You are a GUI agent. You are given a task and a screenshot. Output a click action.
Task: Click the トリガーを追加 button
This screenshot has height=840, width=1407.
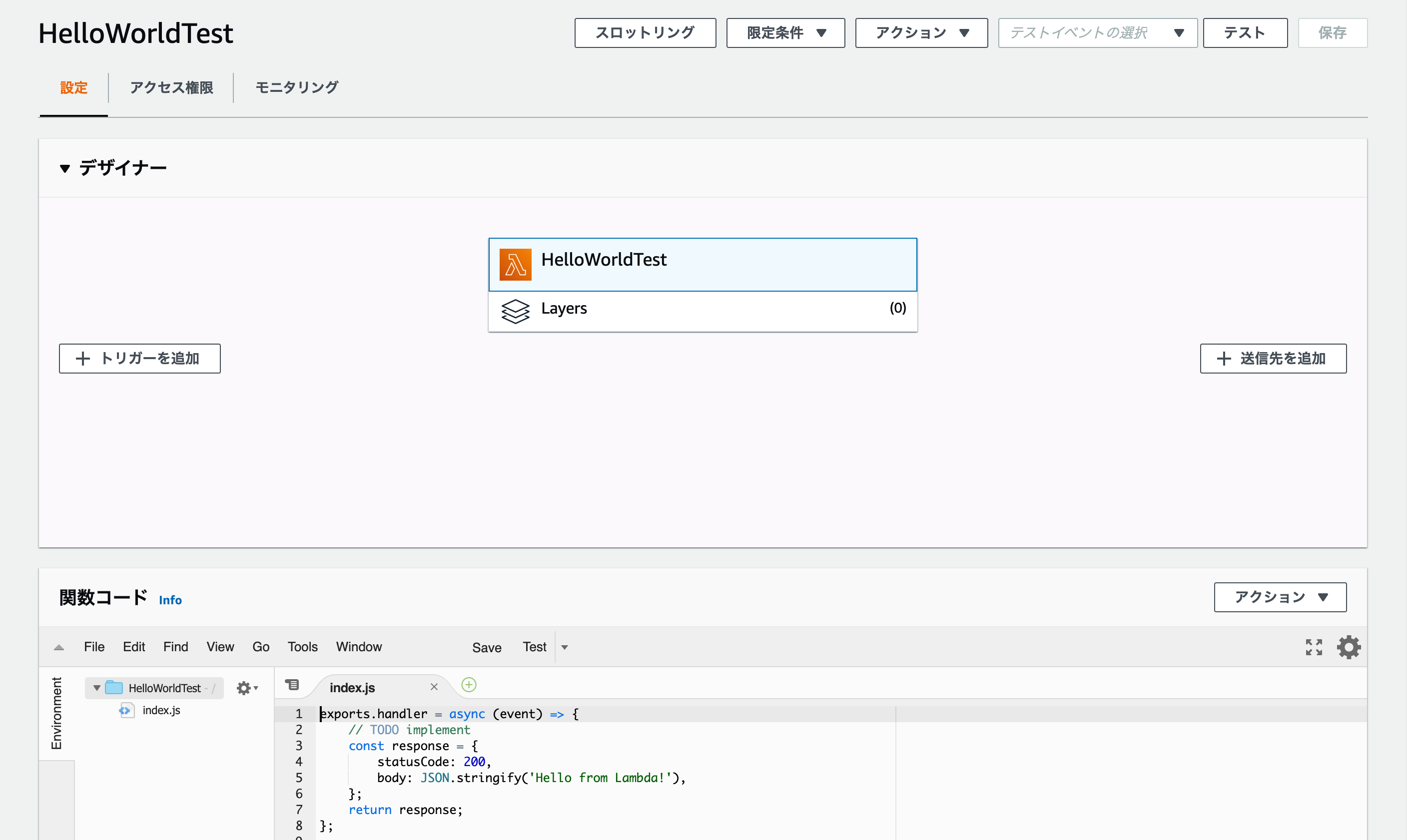click(139, 358)
